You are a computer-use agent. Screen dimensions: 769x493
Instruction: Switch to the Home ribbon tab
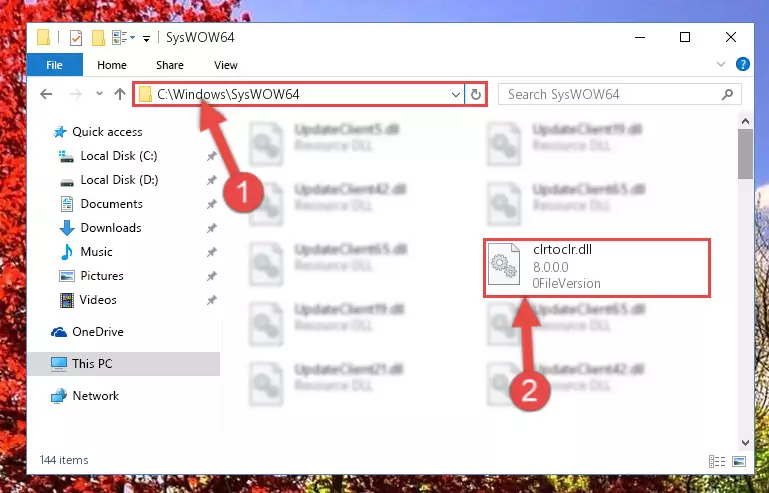112,65
